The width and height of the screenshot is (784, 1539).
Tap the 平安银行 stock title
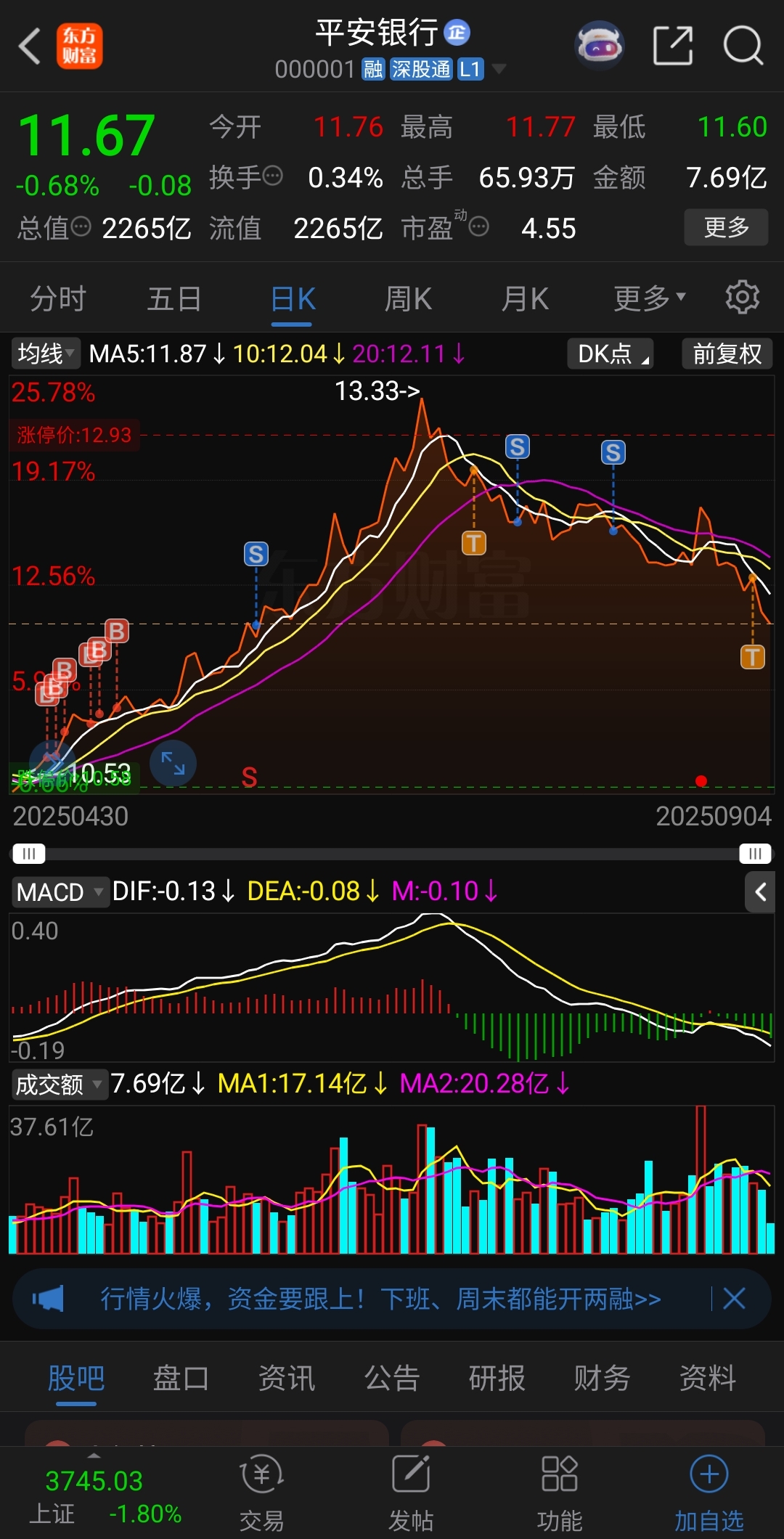pyautogui.click(x=377, y=33)
